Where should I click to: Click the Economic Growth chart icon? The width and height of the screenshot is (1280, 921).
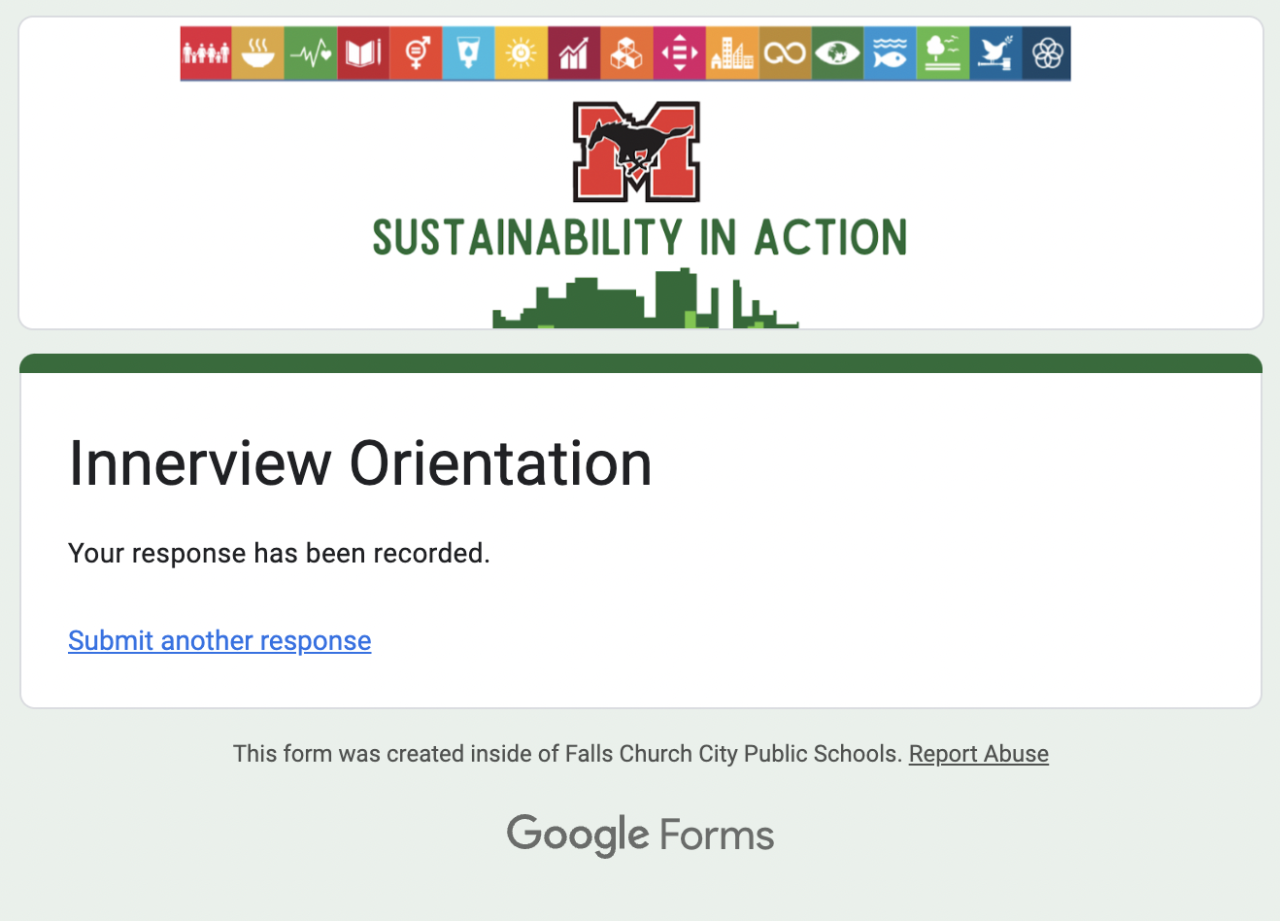(574, 54)
